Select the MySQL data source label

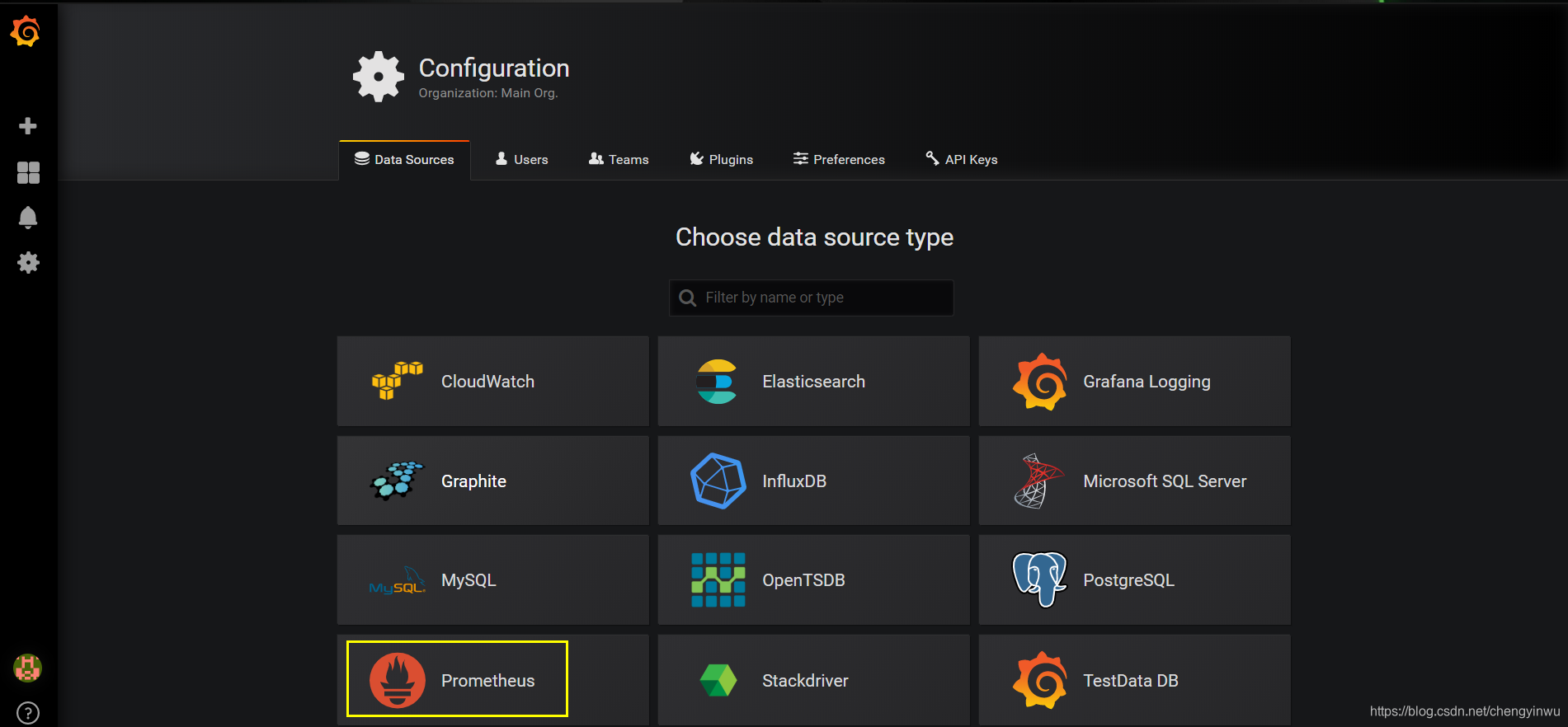click(x=469, y=580)
